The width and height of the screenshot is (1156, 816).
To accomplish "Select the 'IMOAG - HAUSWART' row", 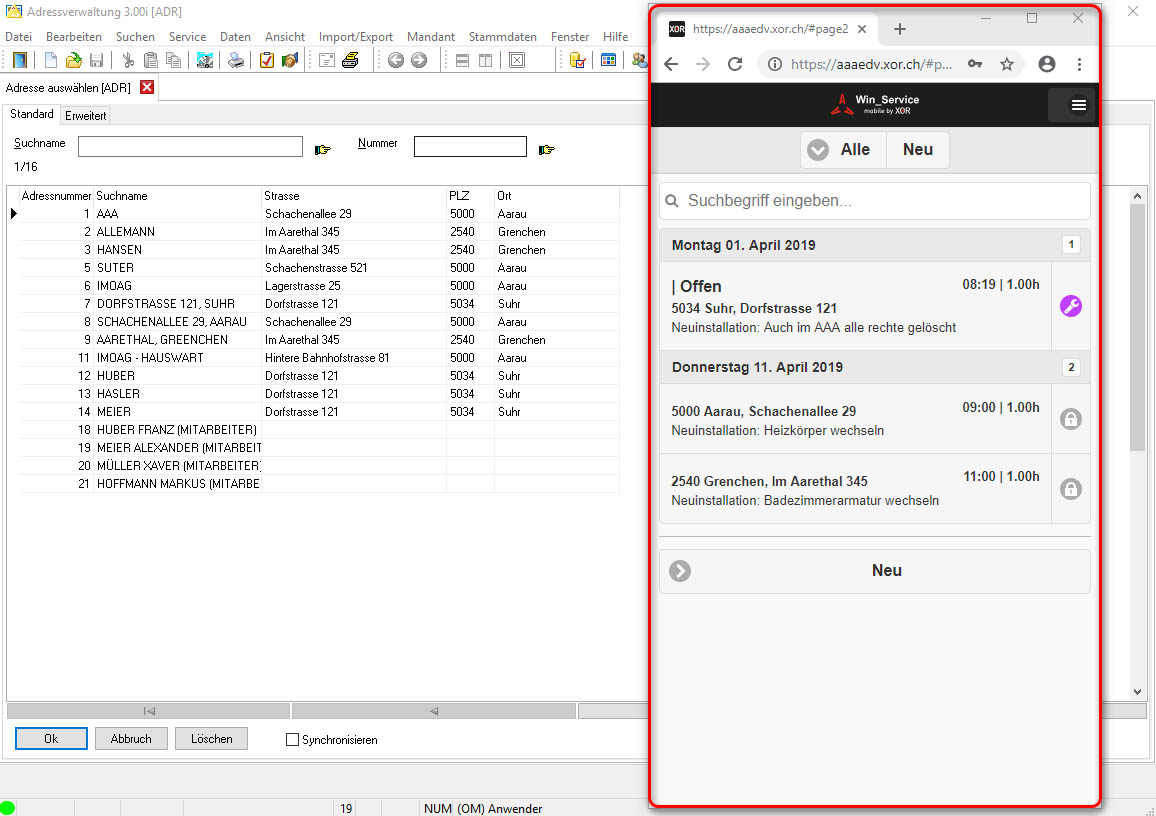I will point(319,358).
